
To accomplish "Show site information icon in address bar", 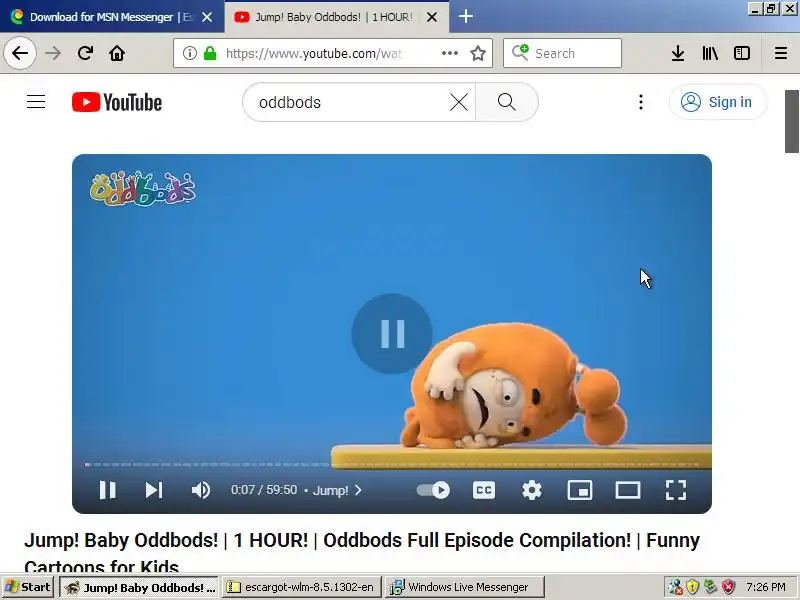I will click(190, 53).
